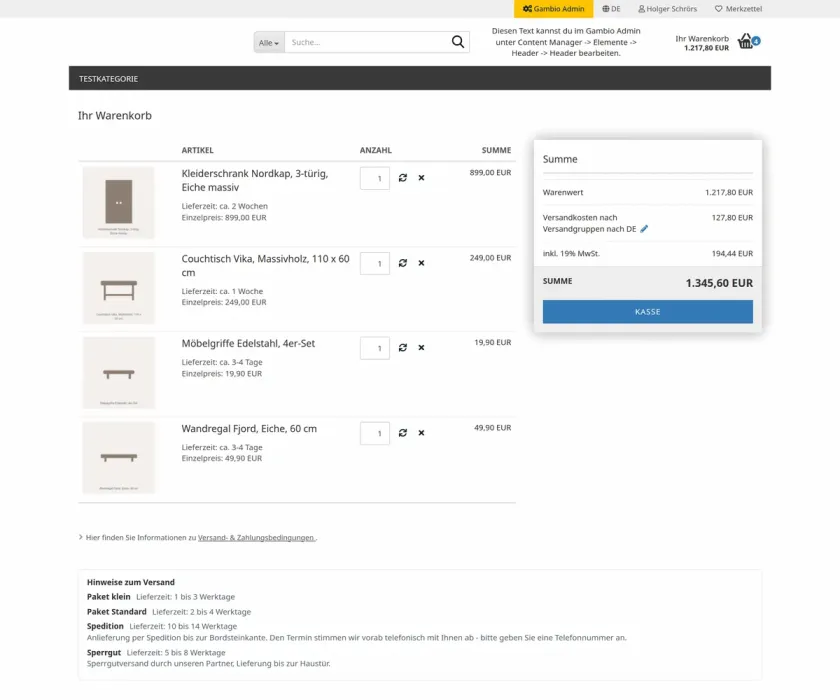Open Gambio Admin panel
The width and height of the screenshot is (840, 700).
click(x=553, y=9)
